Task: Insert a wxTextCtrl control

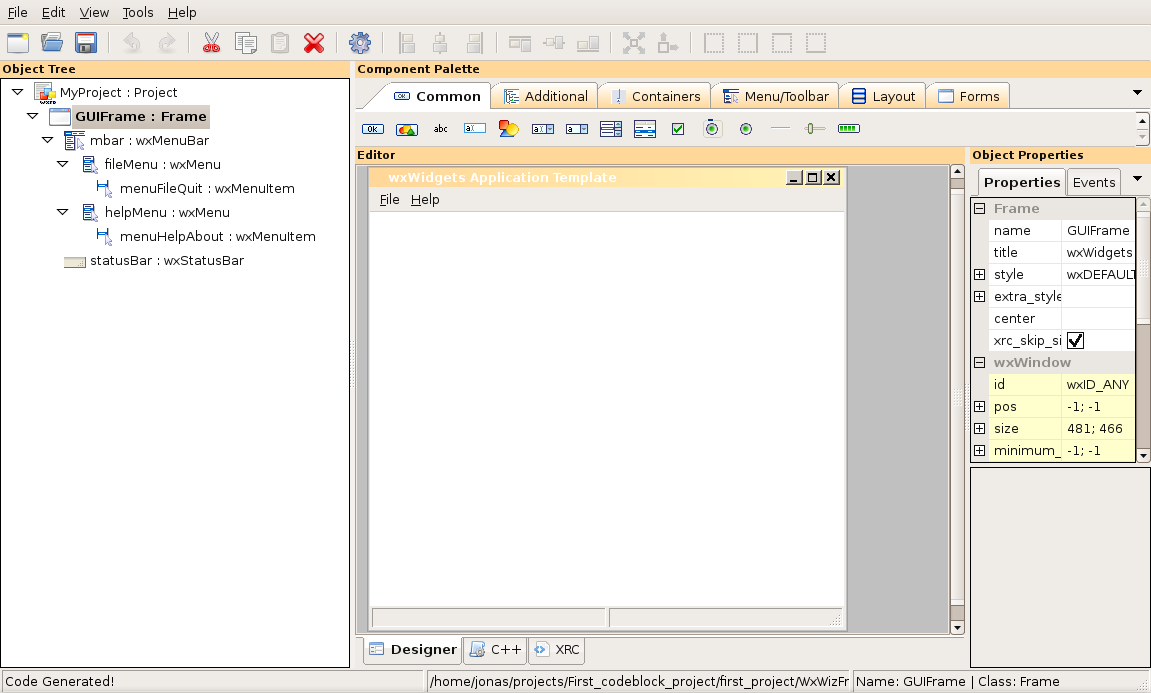Action: point(475,128)
